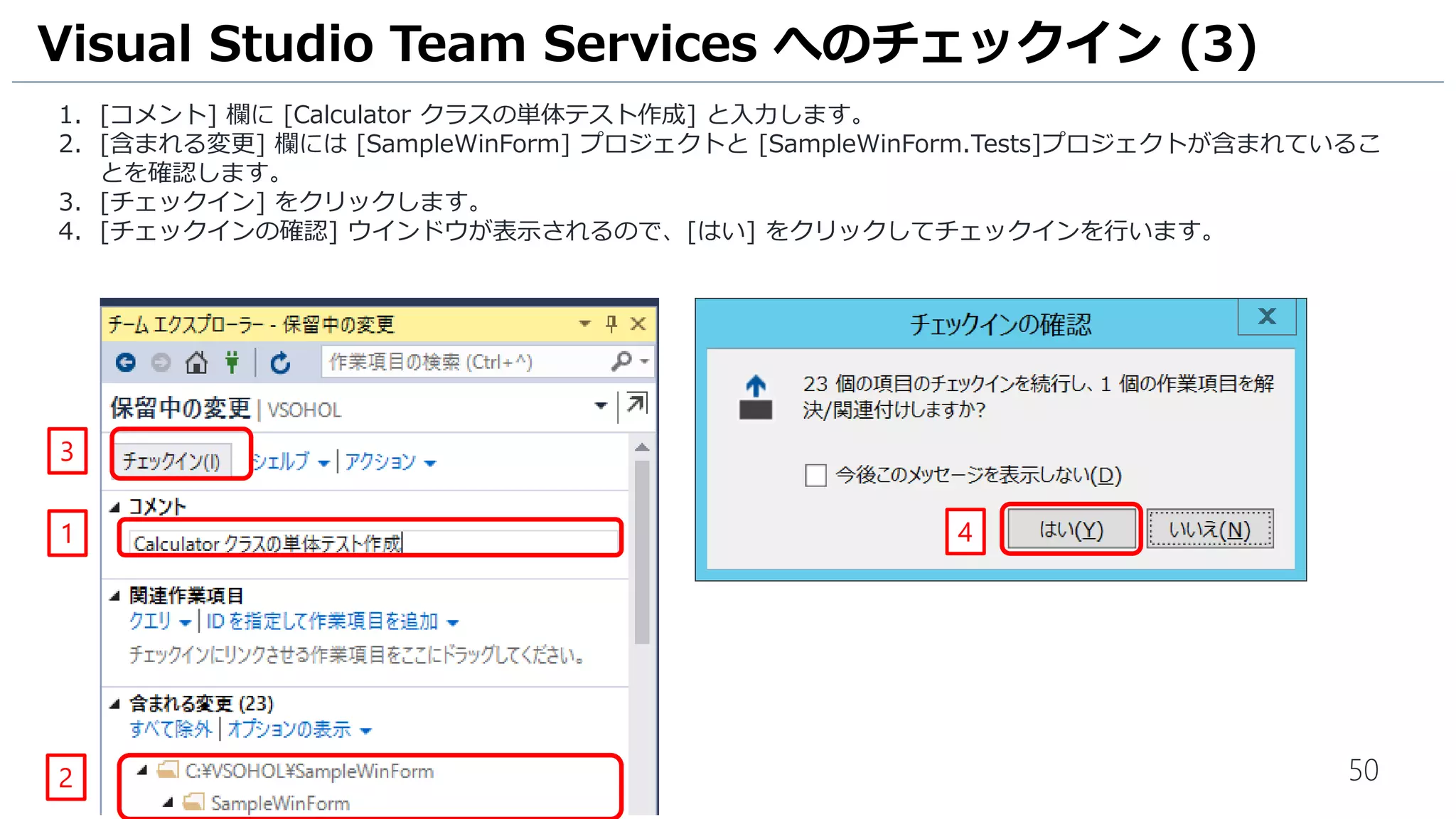Click the green Connect plug icon

pyautogui.click(x=232, y=363)
